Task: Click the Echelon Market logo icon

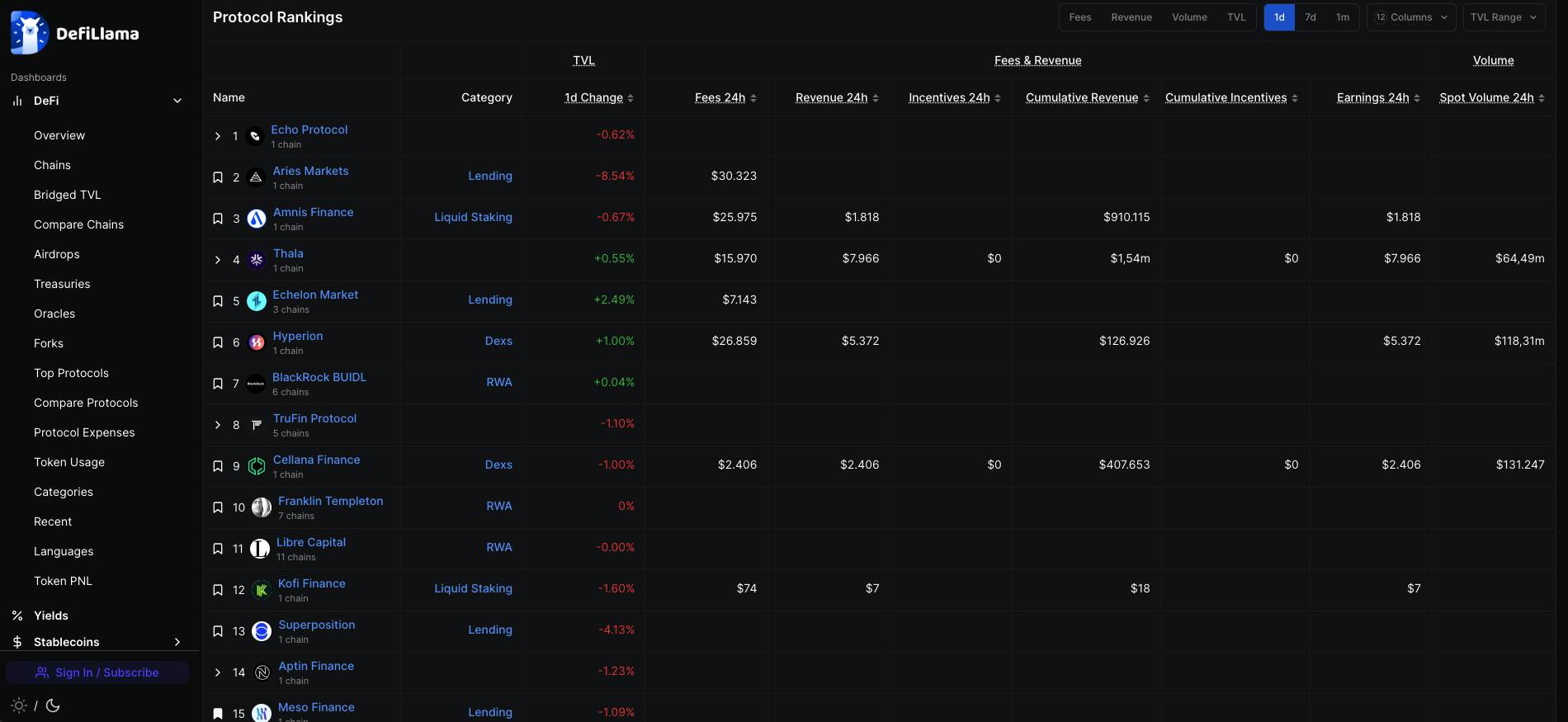Action: 257,301
